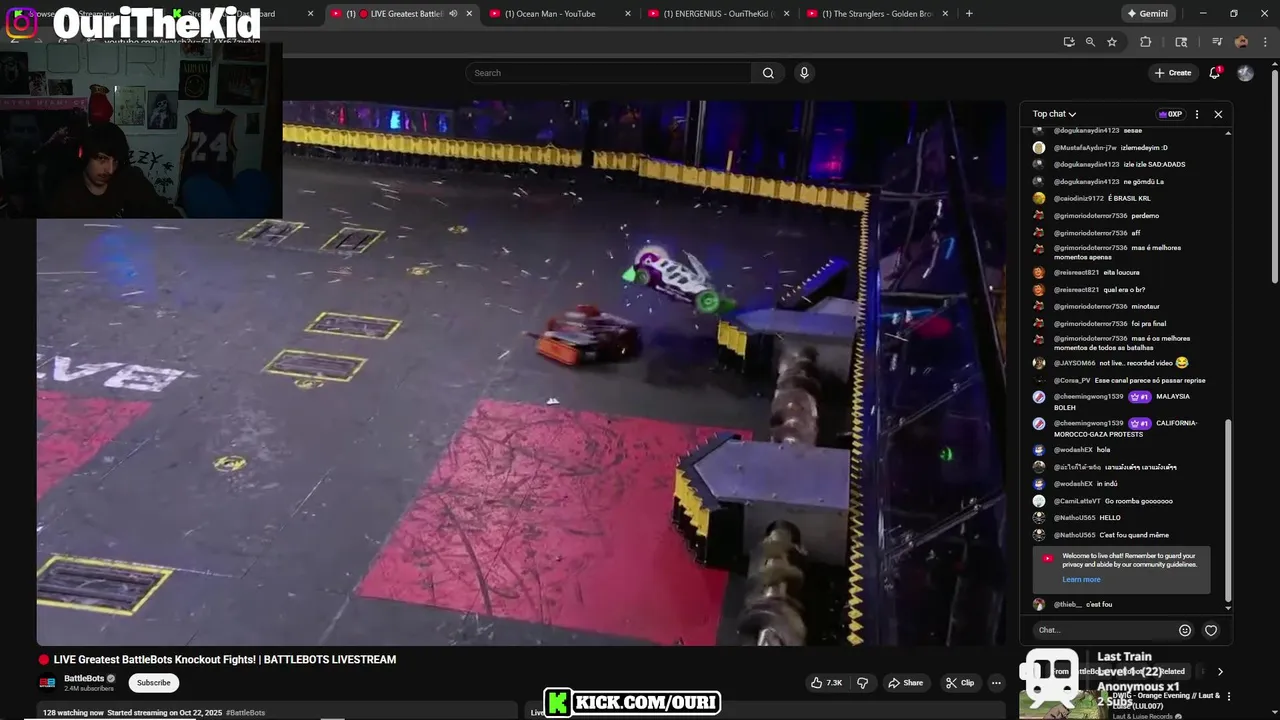Open Learn more link in chat notice
This screenshot has width=1280, height=720.
click(x=1081, y=580)
